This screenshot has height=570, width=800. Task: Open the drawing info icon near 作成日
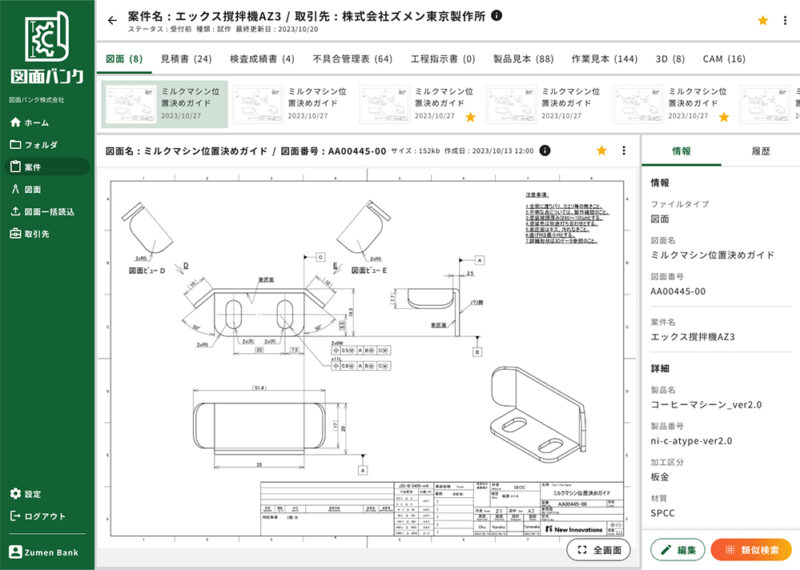545,151
